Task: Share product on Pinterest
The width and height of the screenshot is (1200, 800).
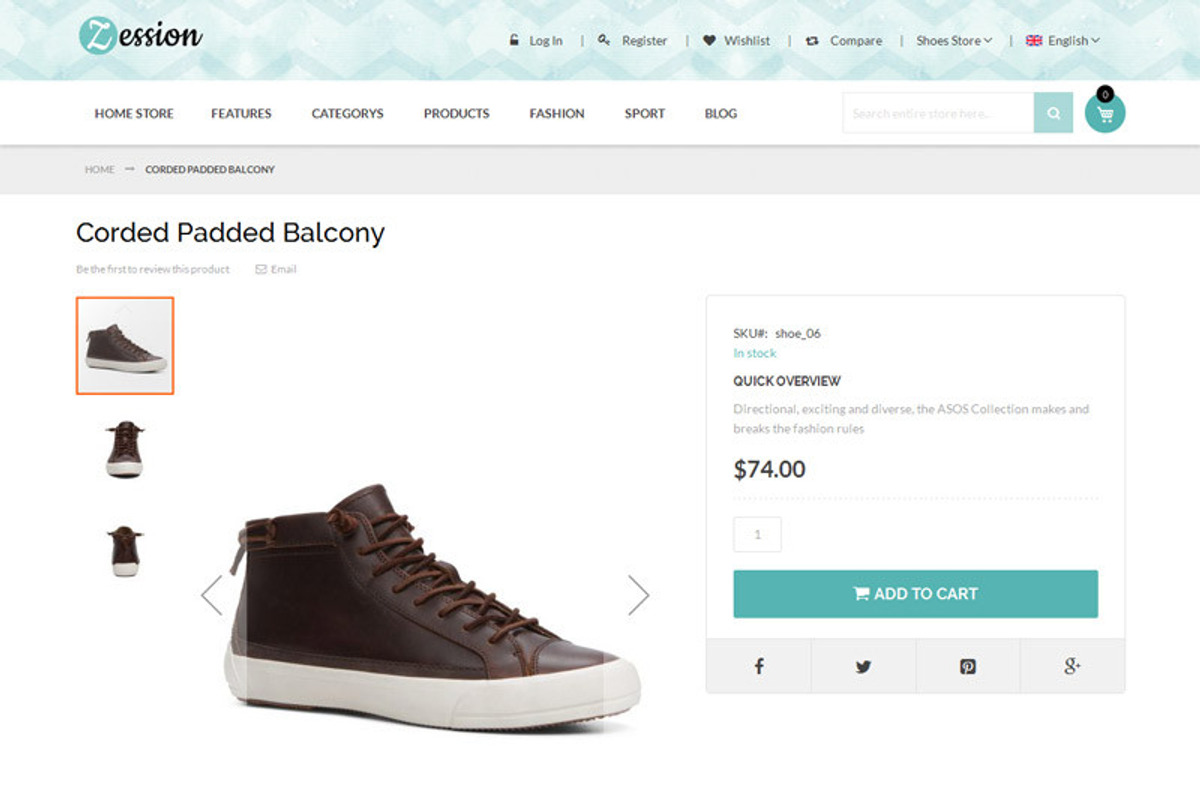Action: [x=968, y=666]
